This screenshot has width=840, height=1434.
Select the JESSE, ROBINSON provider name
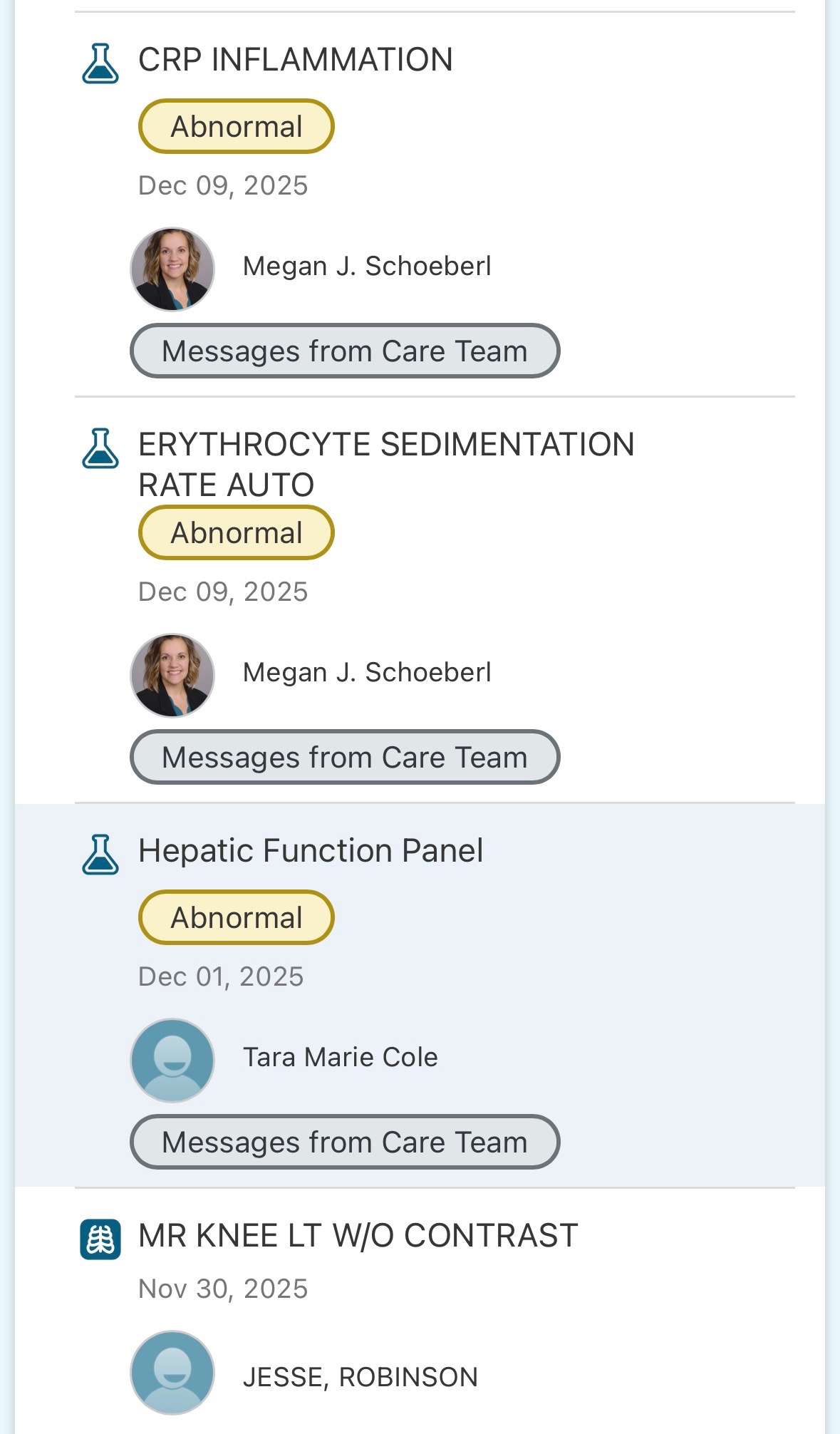pos(360,1377)
